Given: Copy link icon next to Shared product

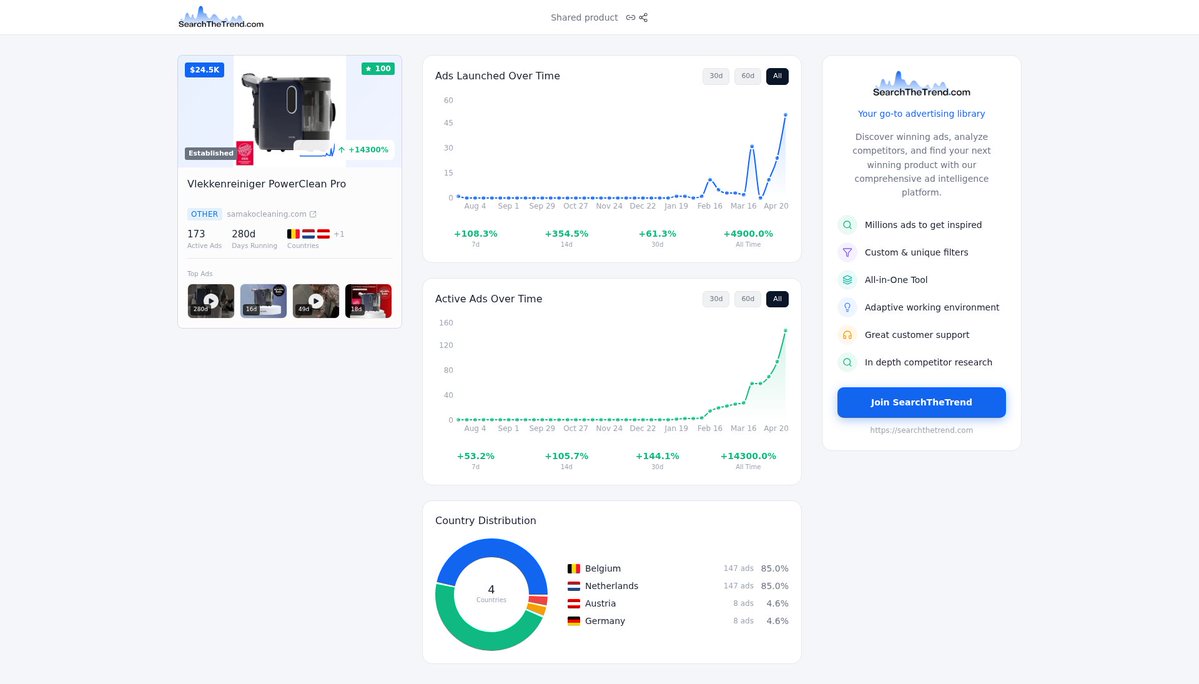Looking at the screenshot, I should [x=630, y=18].
